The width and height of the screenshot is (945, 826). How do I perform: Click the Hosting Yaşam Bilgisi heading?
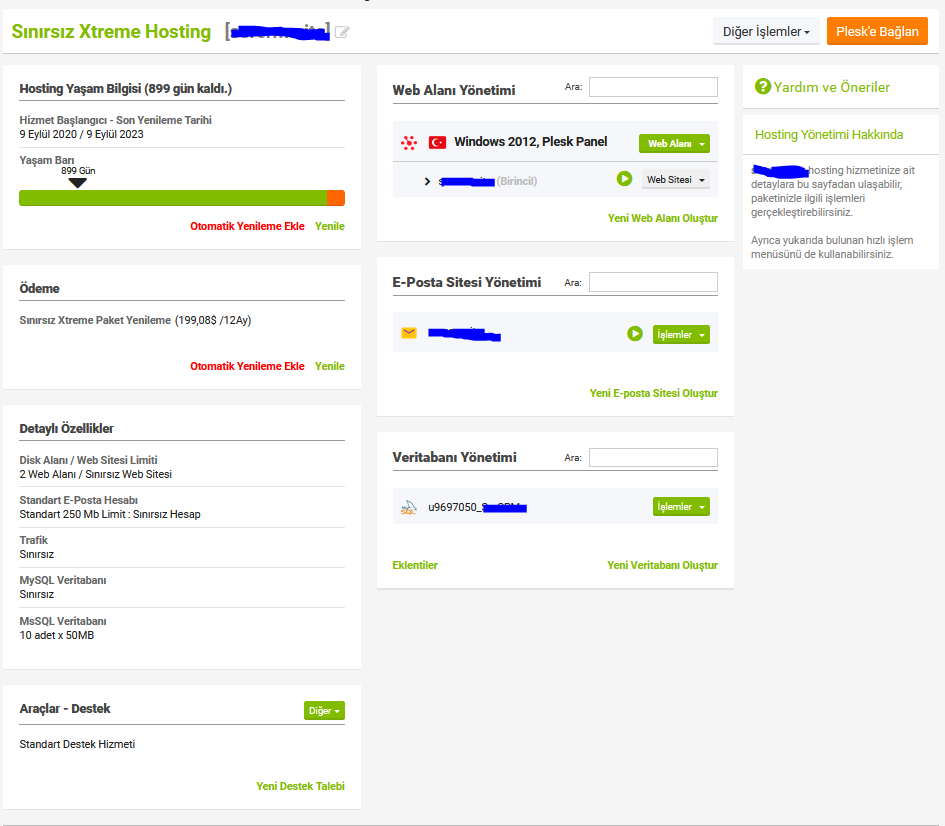(125, 89)
